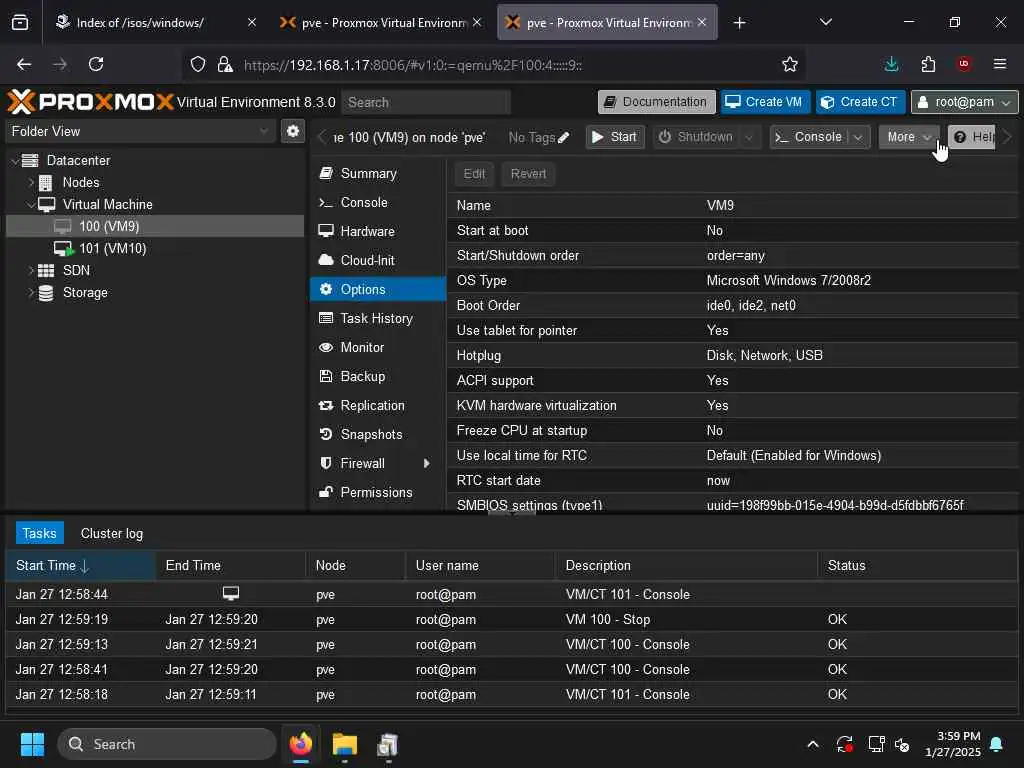Screen dimensions: 1024x768
Task: Open Firefox downloads arrow icon
Action: pos(891,64)
